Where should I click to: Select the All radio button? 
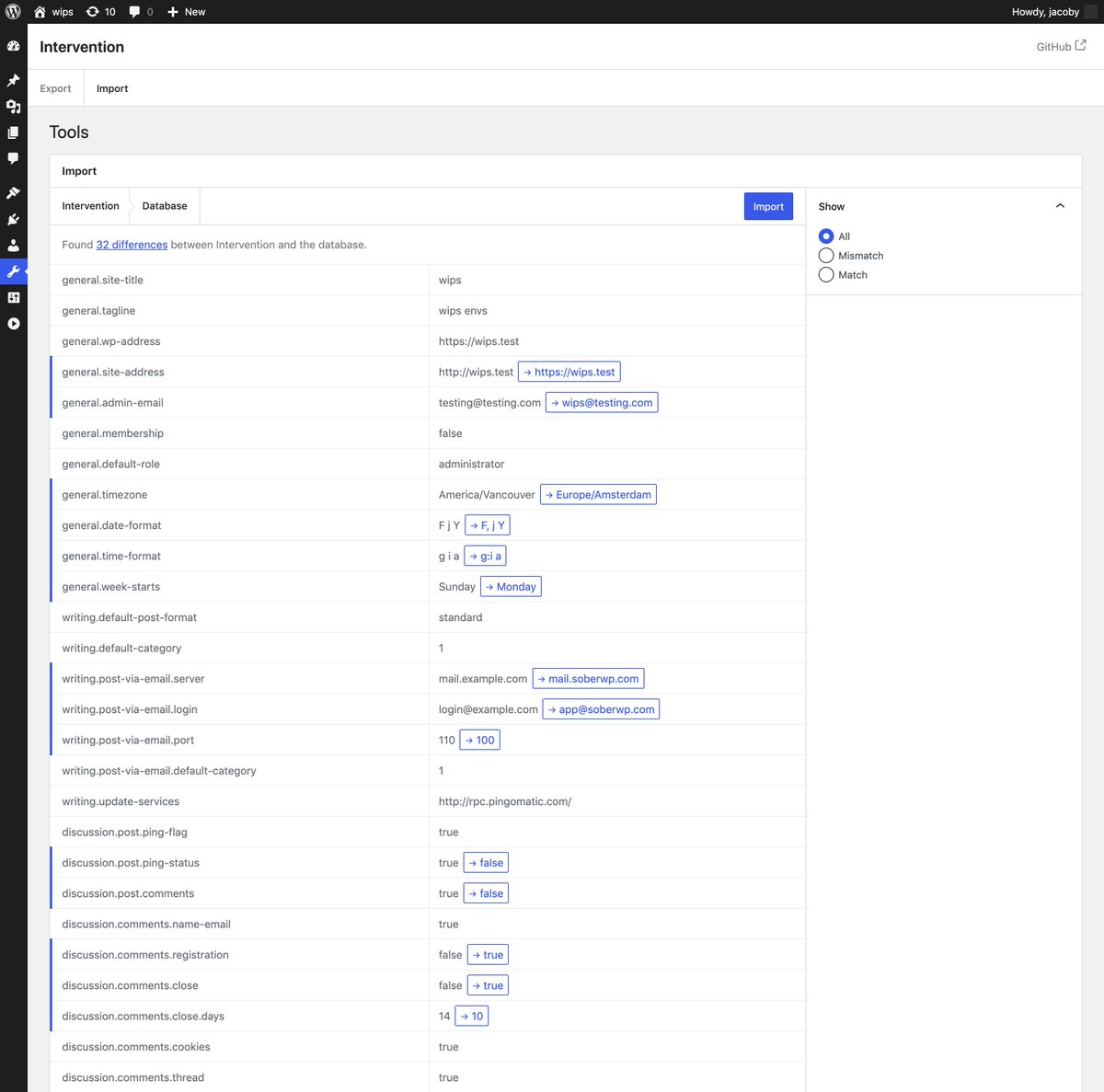coord(826,236)
